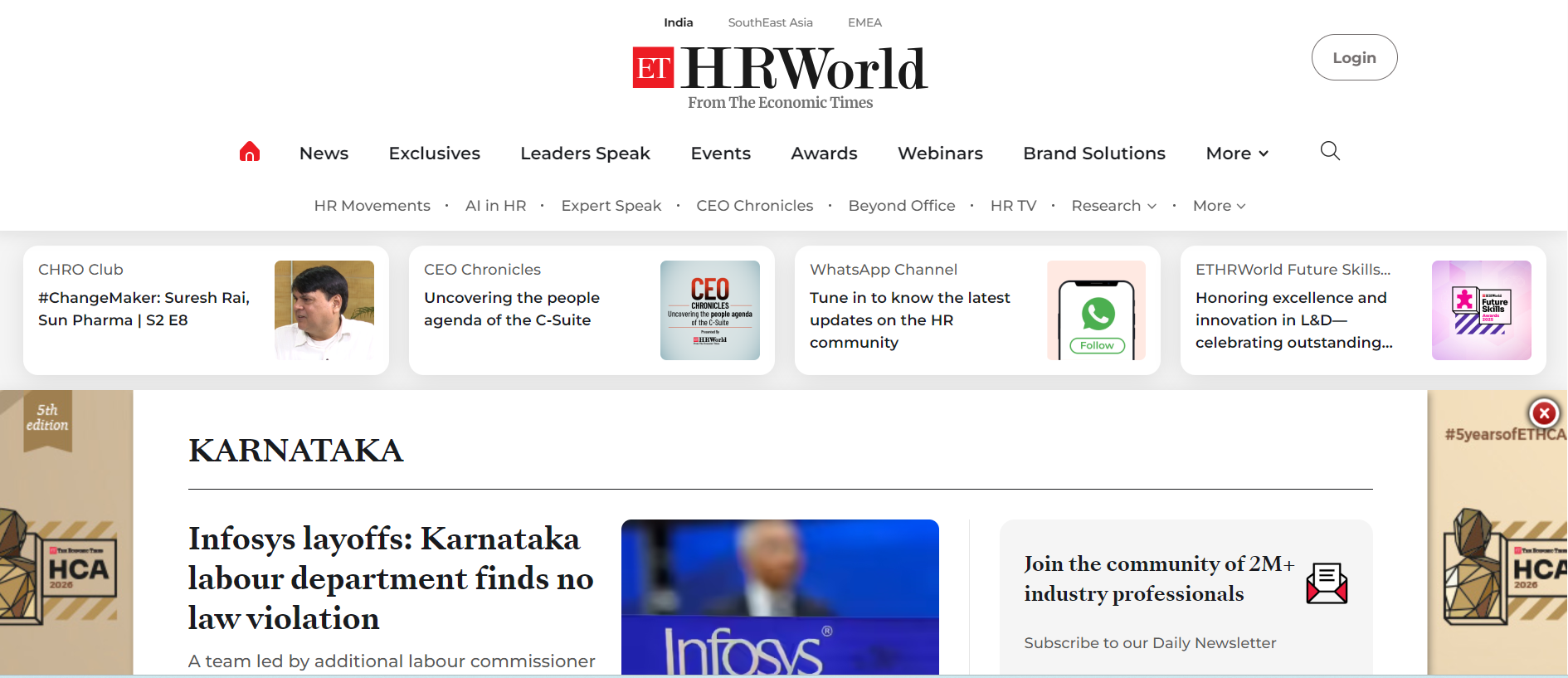Switch to EMEA edition
Screen dimensions: 1568x678
tap(864, 22)
